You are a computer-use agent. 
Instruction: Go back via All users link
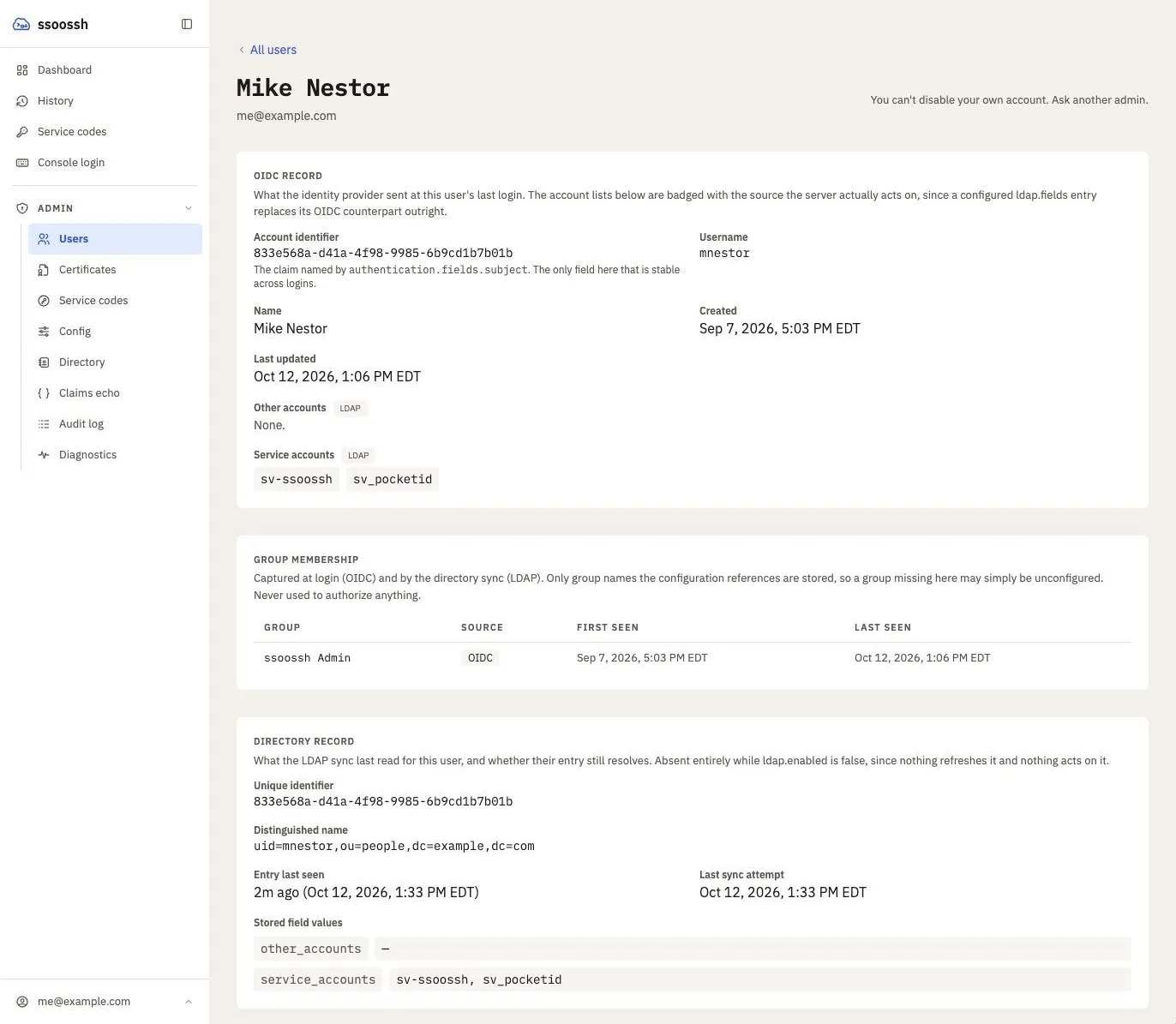tap(267, 50)
